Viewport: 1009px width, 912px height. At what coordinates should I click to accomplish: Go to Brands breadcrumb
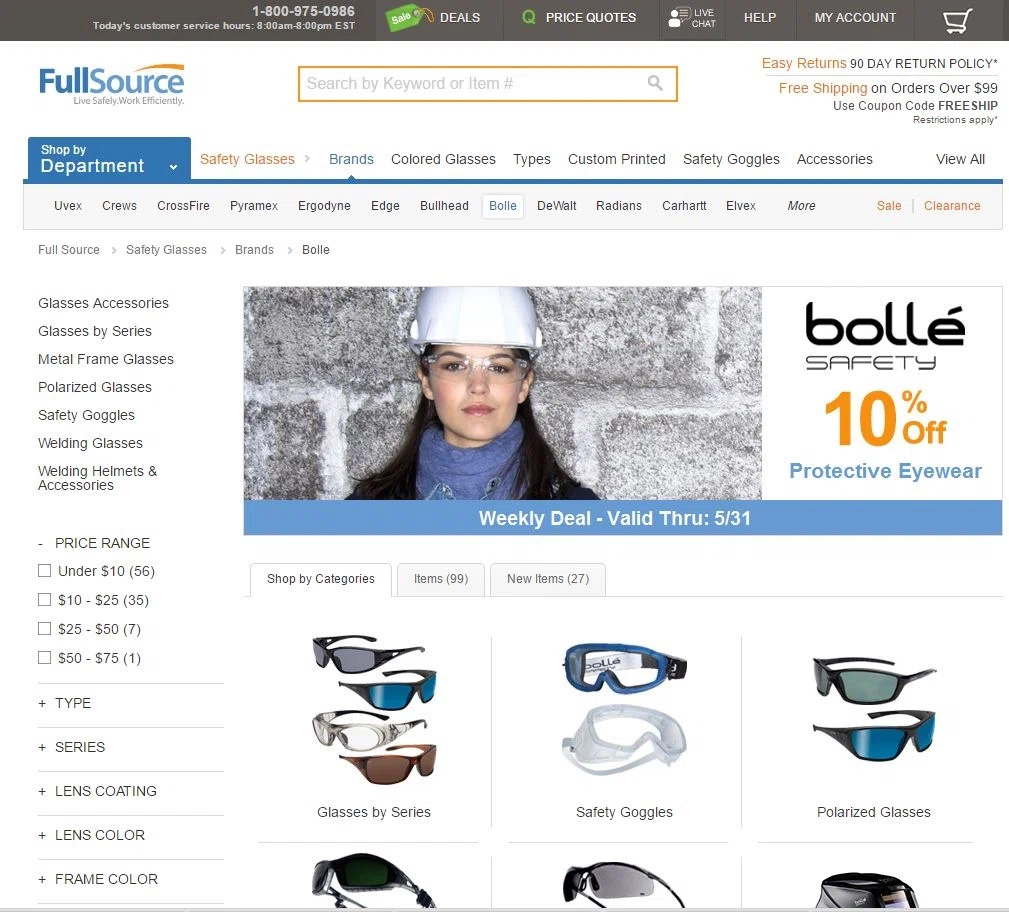point(254,250)
